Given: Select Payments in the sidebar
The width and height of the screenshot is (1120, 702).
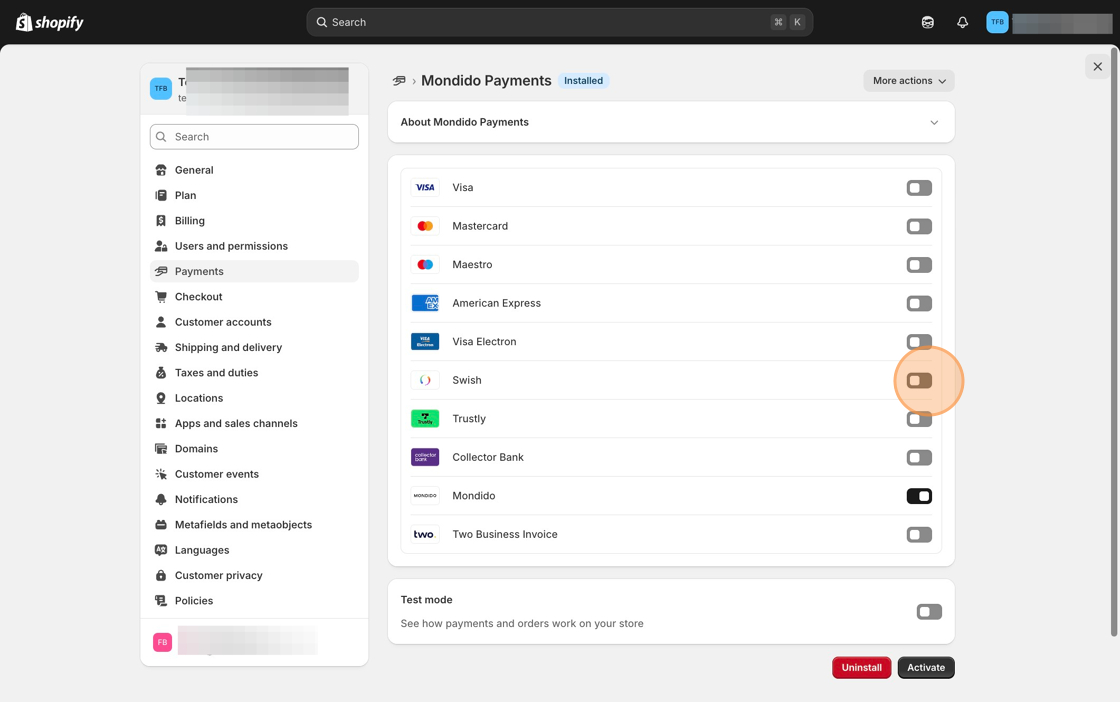Looking at the screenshot, I should point(254,271).
